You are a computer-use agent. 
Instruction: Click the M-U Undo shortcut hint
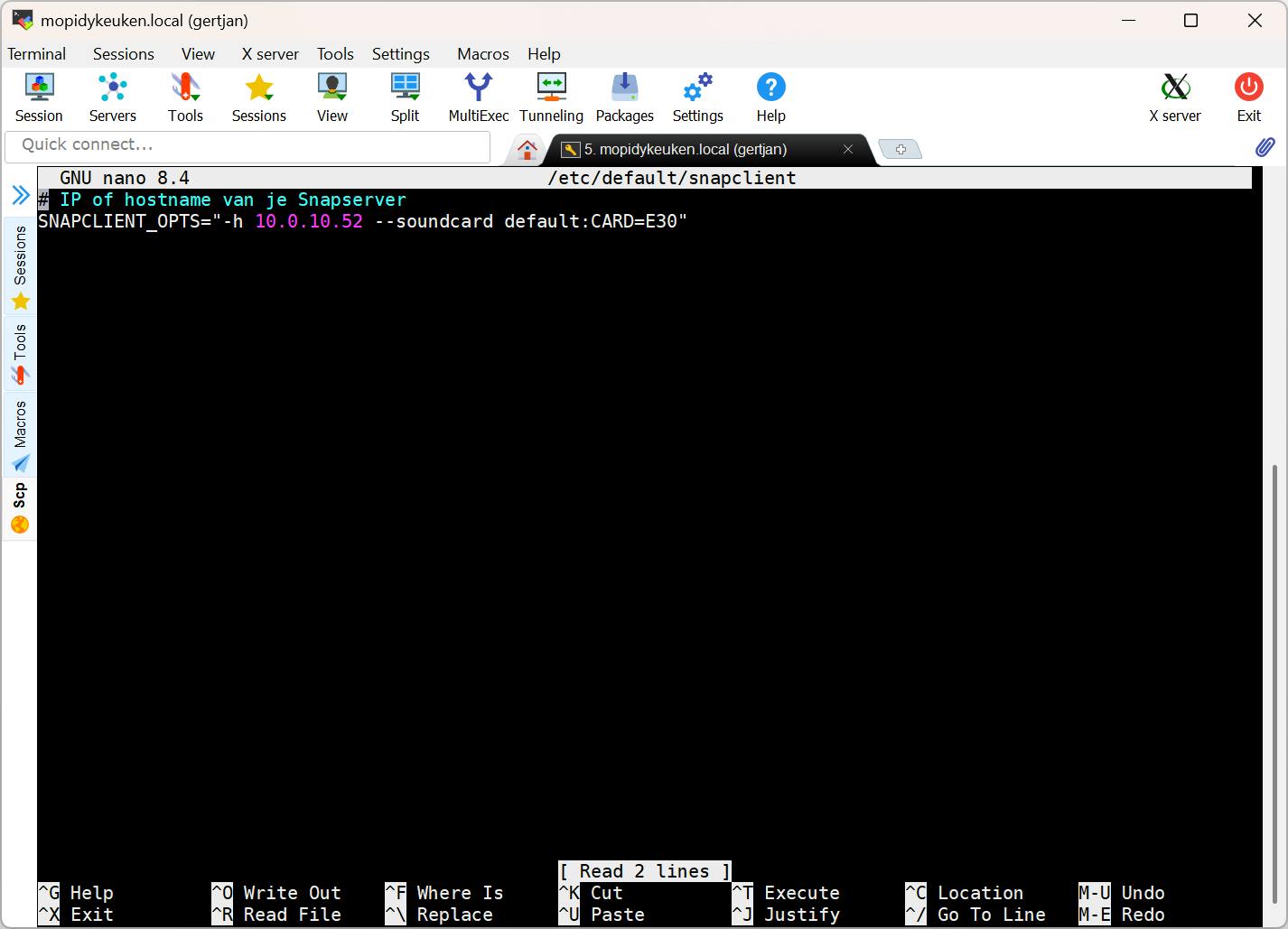(x=1122, y=893)
